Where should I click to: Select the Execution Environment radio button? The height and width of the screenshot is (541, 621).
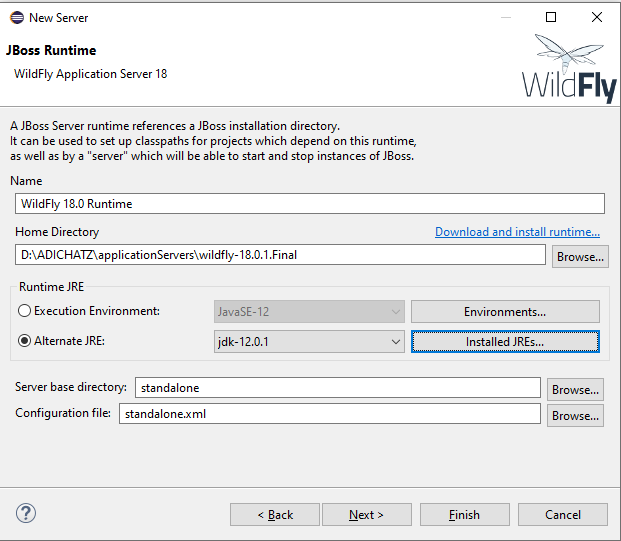point(24,311)
